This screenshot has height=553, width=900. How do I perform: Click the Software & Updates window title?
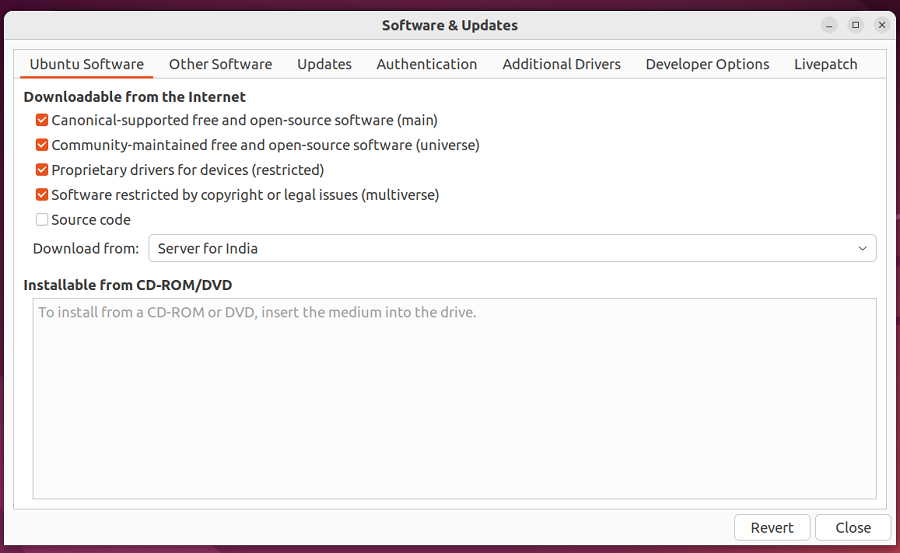pos(450,25)
